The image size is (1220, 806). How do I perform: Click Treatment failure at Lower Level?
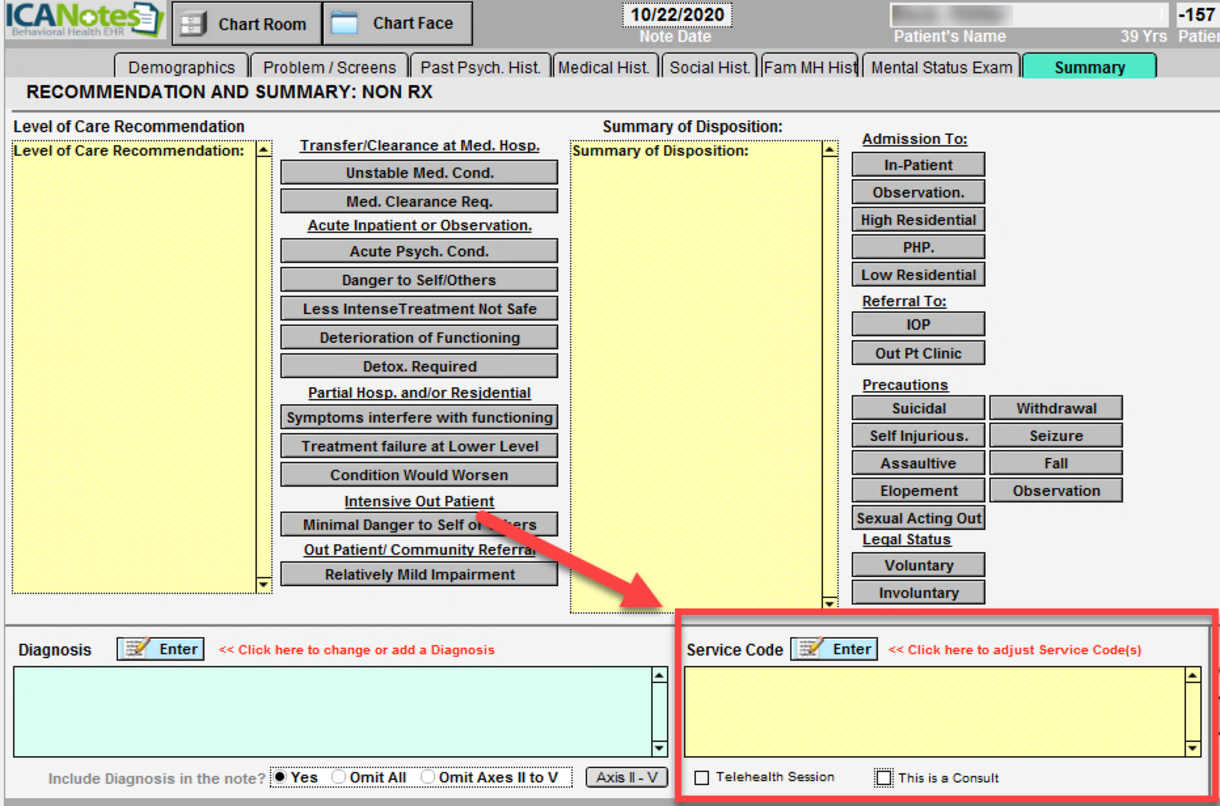click(419, 446)
